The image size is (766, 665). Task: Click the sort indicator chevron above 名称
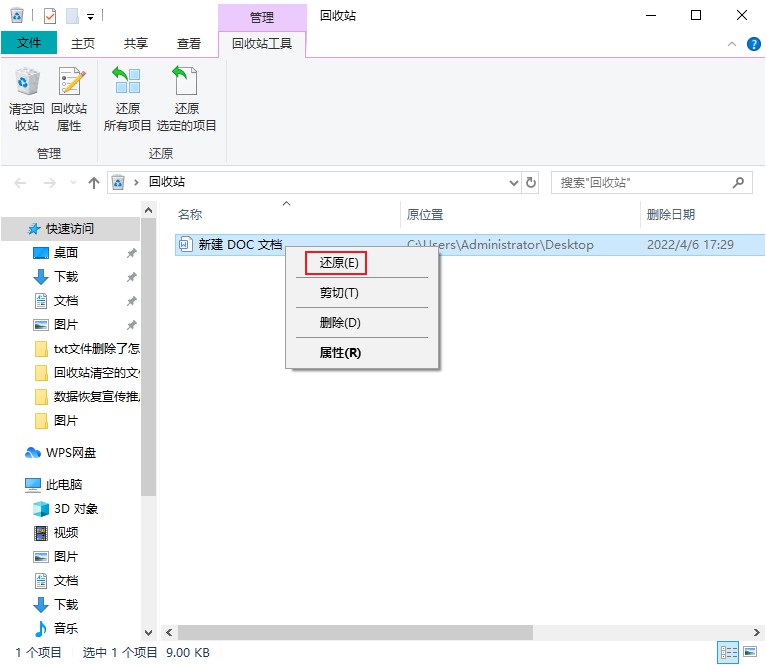tap(287, 203)
